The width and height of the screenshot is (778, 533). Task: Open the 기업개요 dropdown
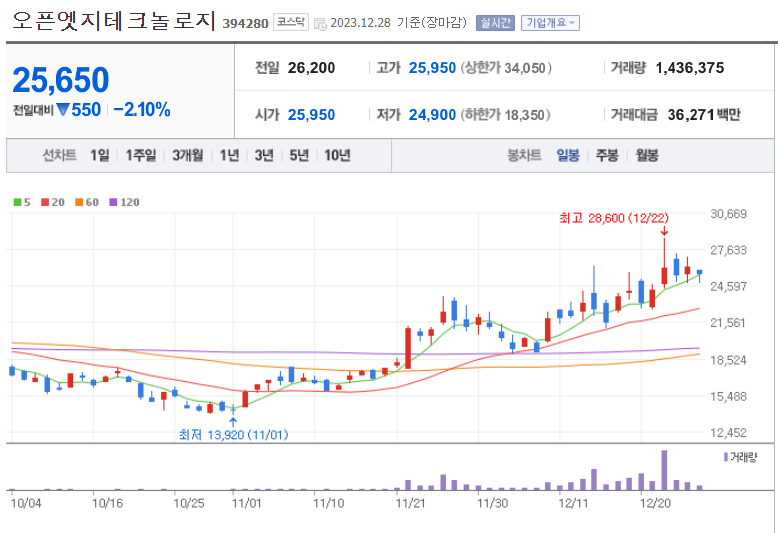(550, 23)
